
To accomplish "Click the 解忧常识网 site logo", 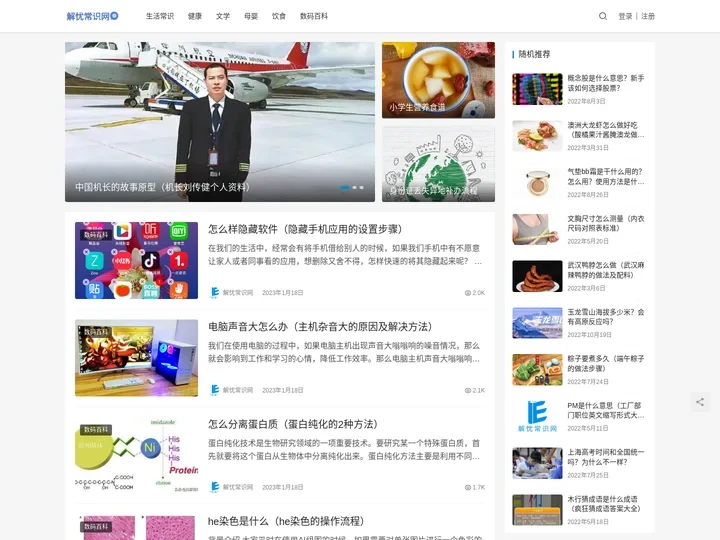I will click(92, 16).
